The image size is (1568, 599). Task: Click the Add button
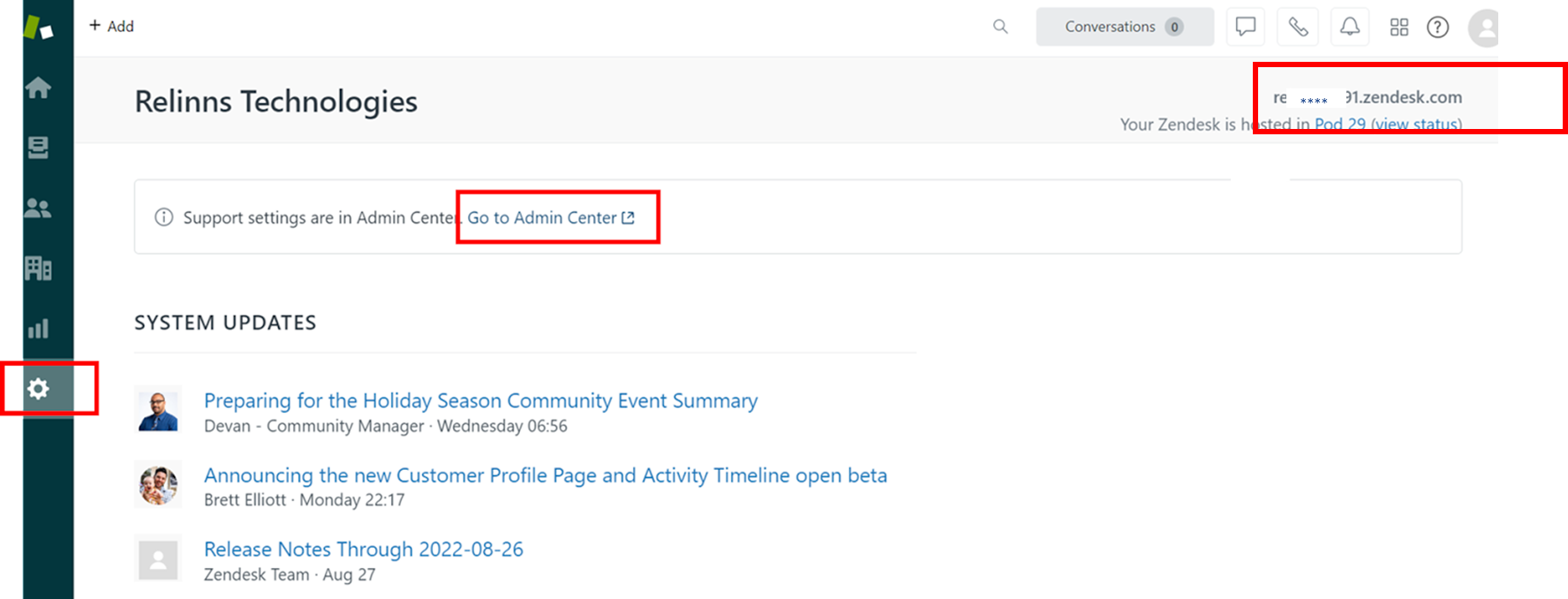(111, 27)
